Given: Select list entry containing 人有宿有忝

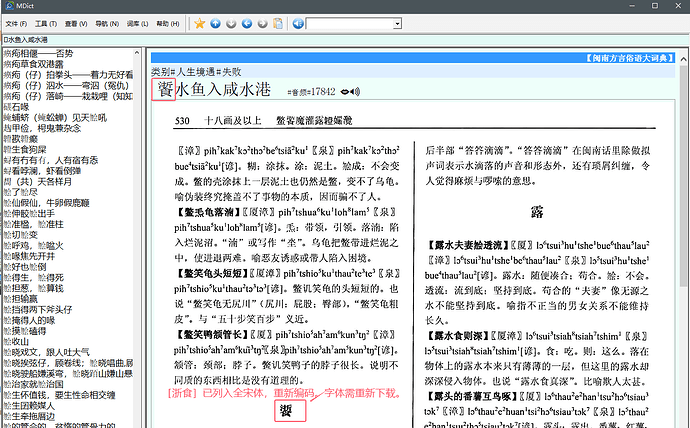Looking at the screenshot, I should pos(51,160).
